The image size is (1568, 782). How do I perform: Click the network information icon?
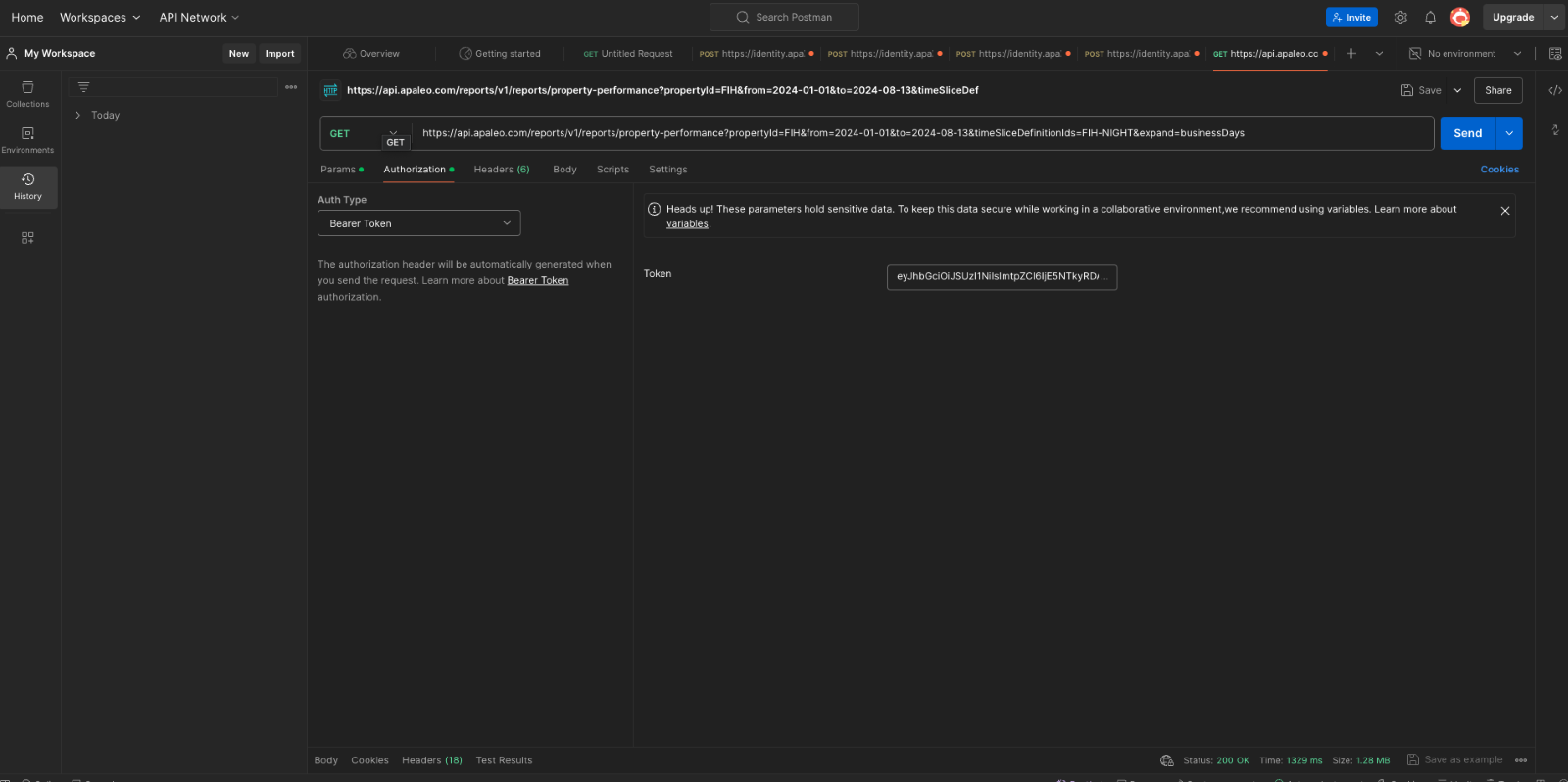[x=1167, y=760]
